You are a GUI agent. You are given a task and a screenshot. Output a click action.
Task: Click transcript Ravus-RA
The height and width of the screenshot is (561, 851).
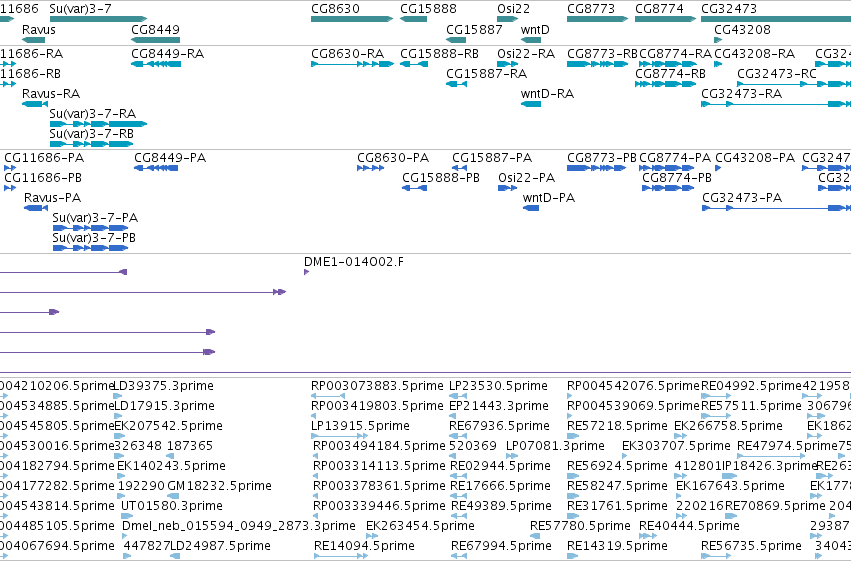click(x=51, y=94)
